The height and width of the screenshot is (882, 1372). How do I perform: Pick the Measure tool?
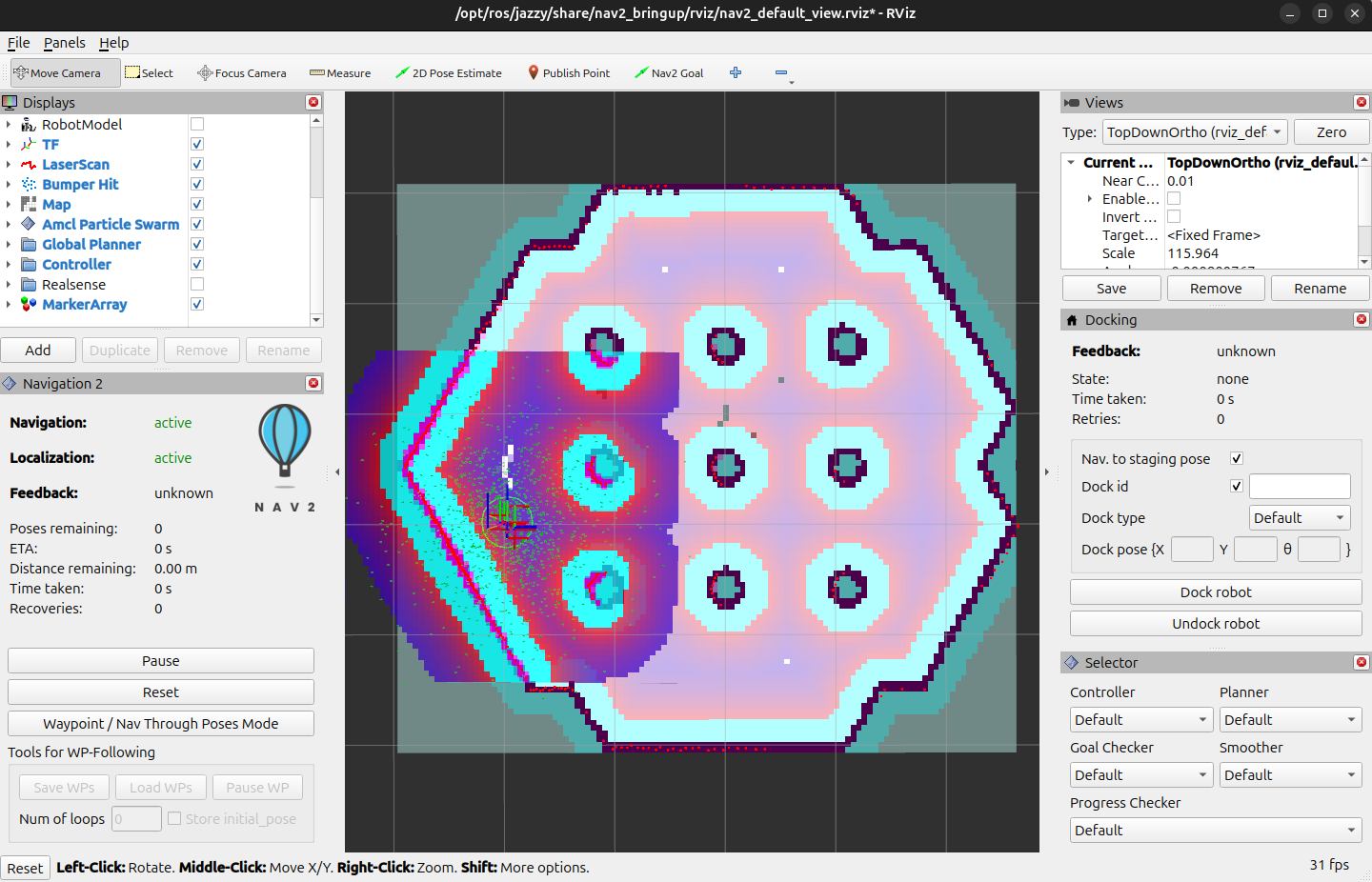pos(340,73)
